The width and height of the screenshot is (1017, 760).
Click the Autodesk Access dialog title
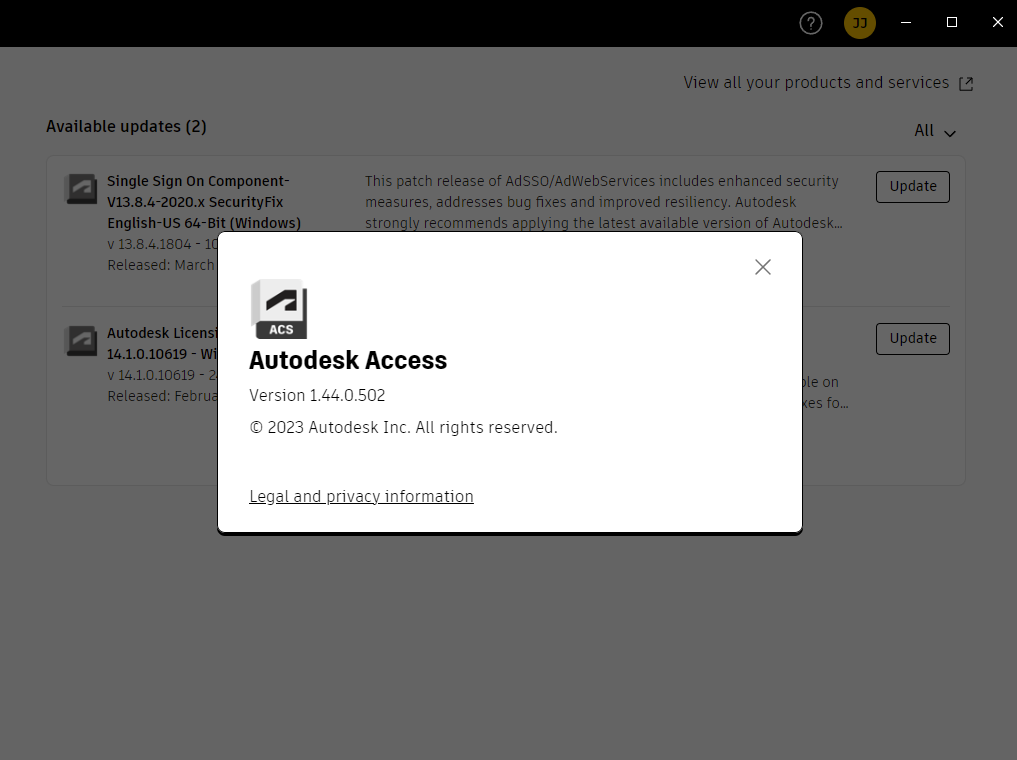pyautogui.click(x=348, y=361)
